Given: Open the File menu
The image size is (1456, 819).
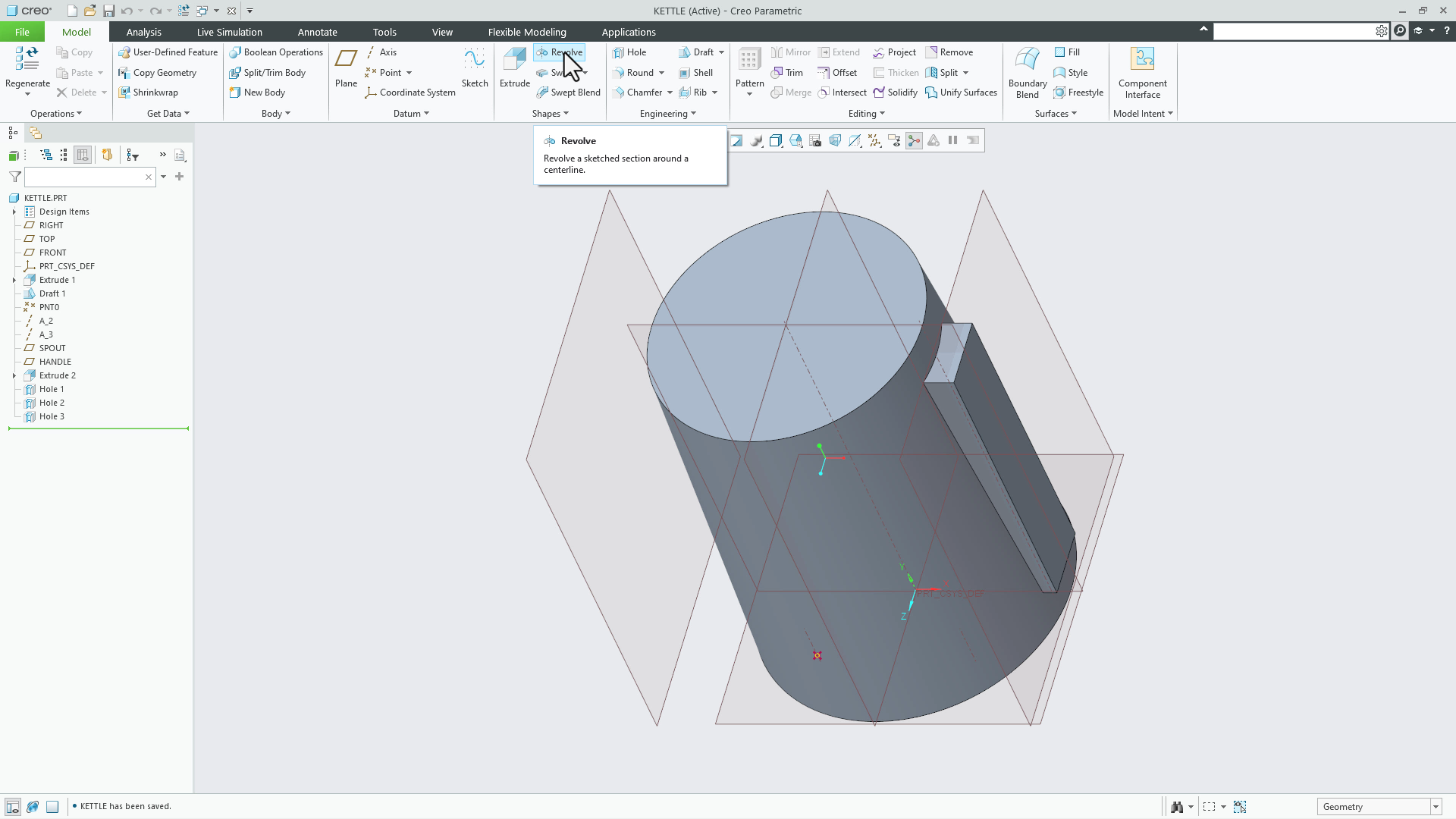Looking at the screenshot, I should coord(22,32).
